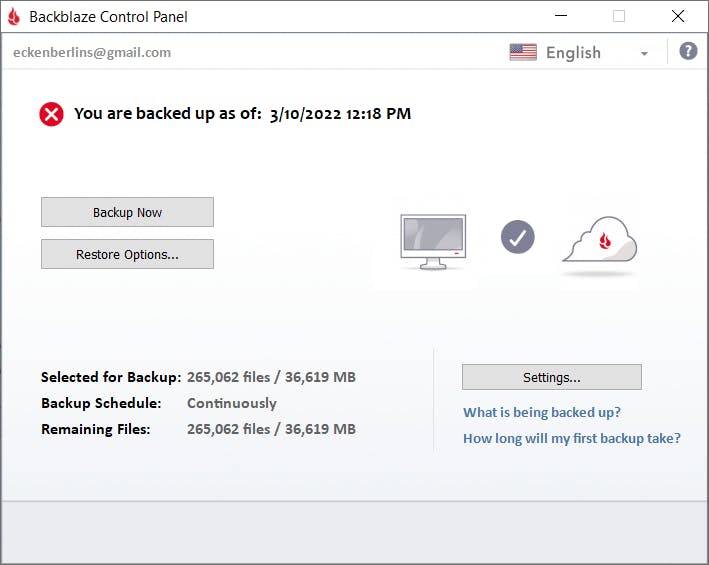Viewport: 709px width, 565px height.
Task: Open Restore Options
Action: click(128, 254)
